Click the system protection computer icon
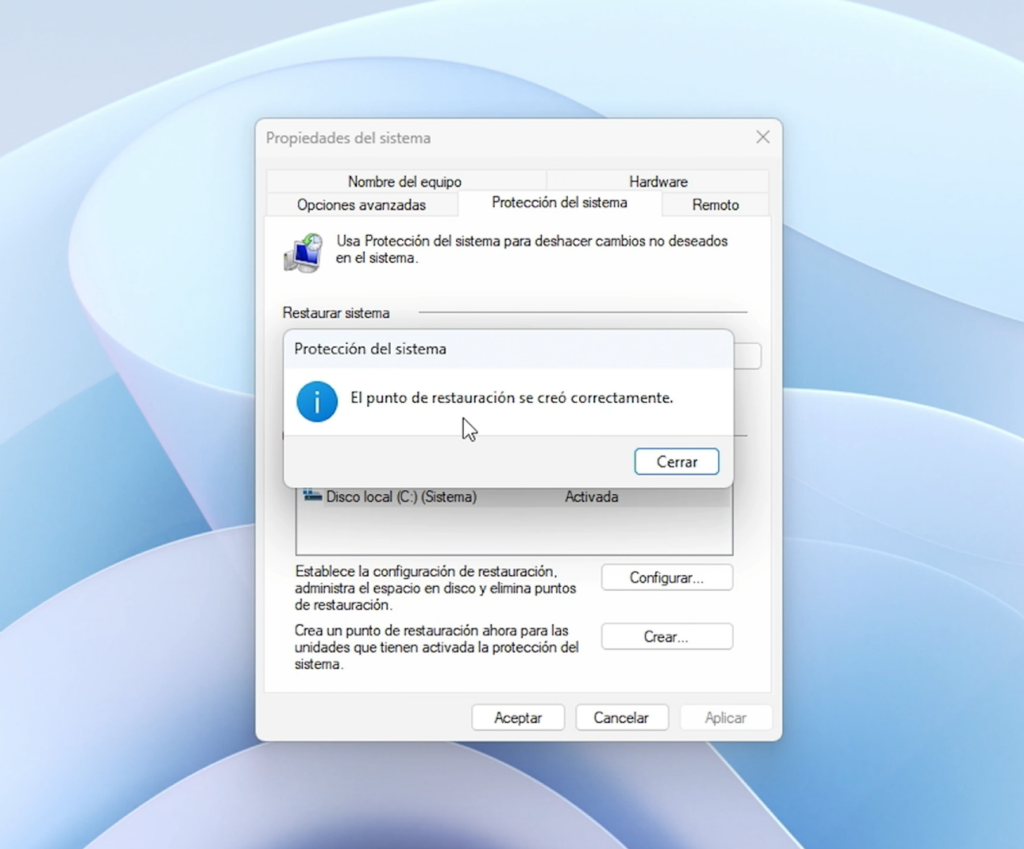Screen dimensions: 1024x849 point(303,253)
